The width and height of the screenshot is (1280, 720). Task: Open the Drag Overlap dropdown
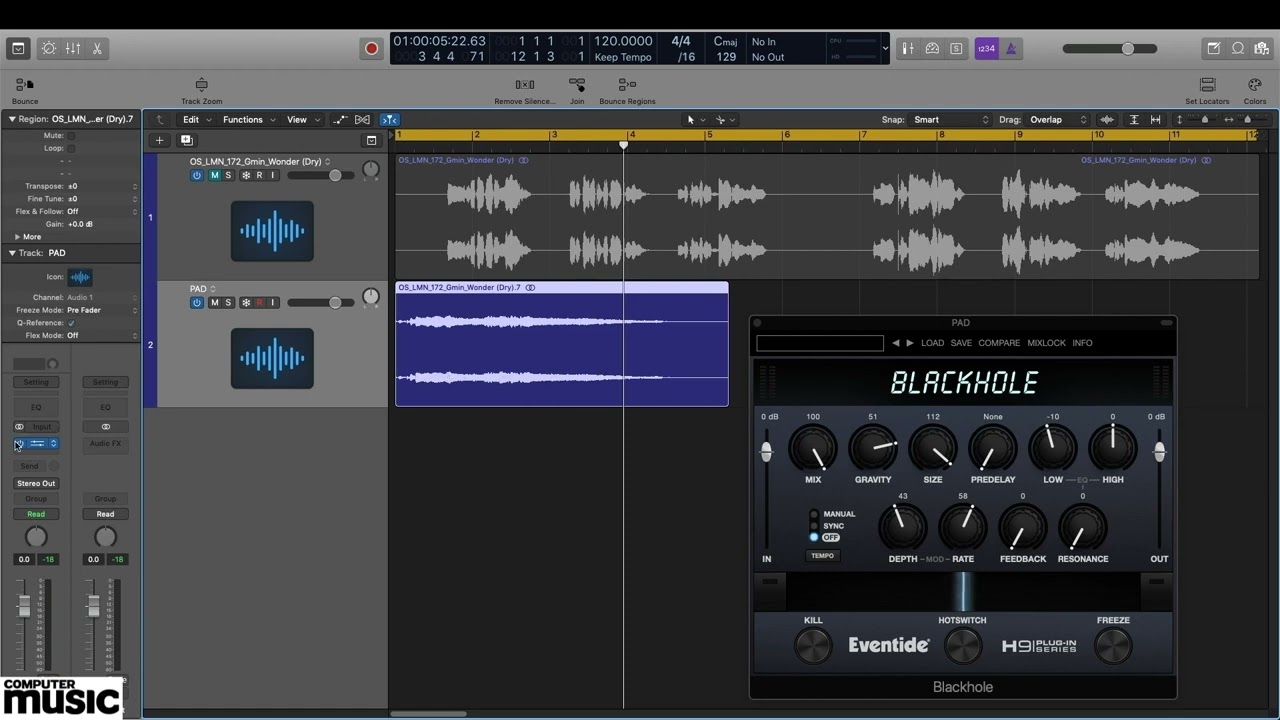(1057, 120)
